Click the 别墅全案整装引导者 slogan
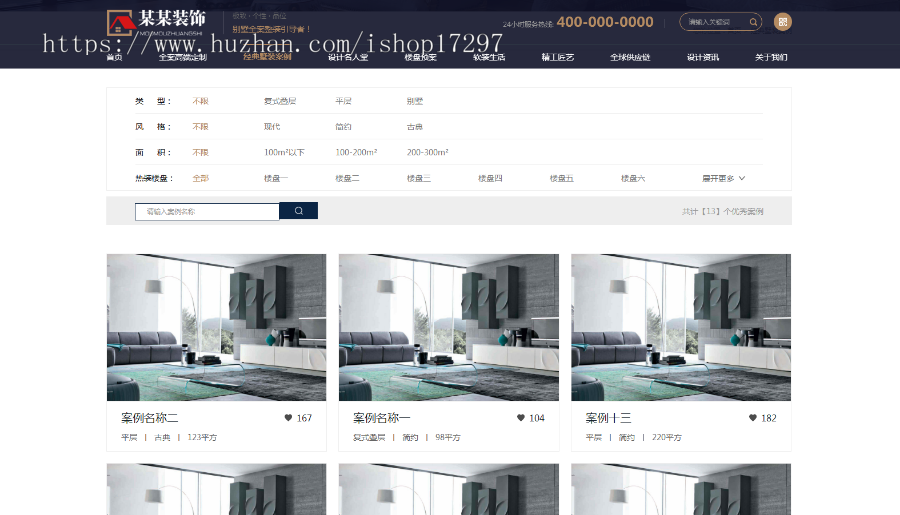The width and height of the screenshot is (900, 515). click(x=271, y=29)
